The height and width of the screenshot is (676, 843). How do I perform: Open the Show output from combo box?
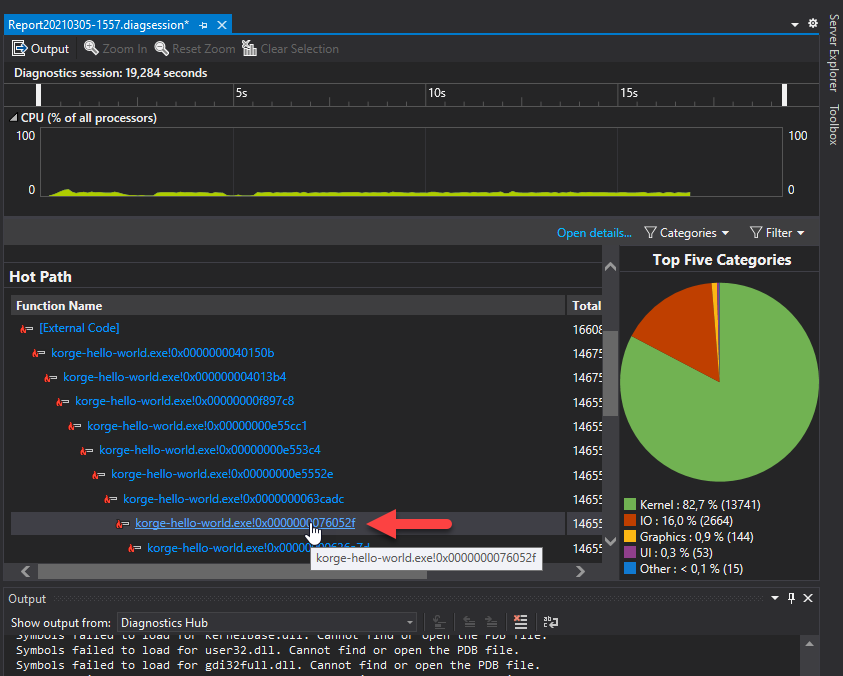click(267, 622)
